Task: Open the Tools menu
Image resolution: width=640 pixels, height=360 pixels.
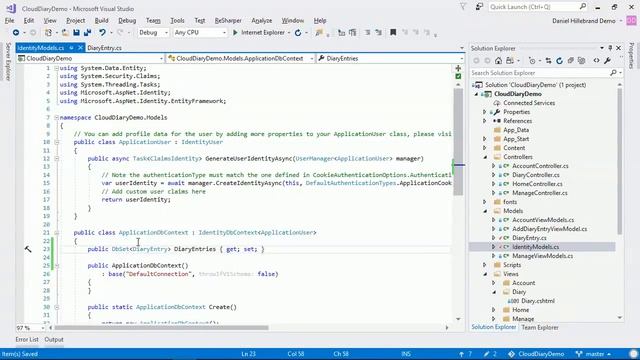Action: pyautogui.click(x=177, y=20)
